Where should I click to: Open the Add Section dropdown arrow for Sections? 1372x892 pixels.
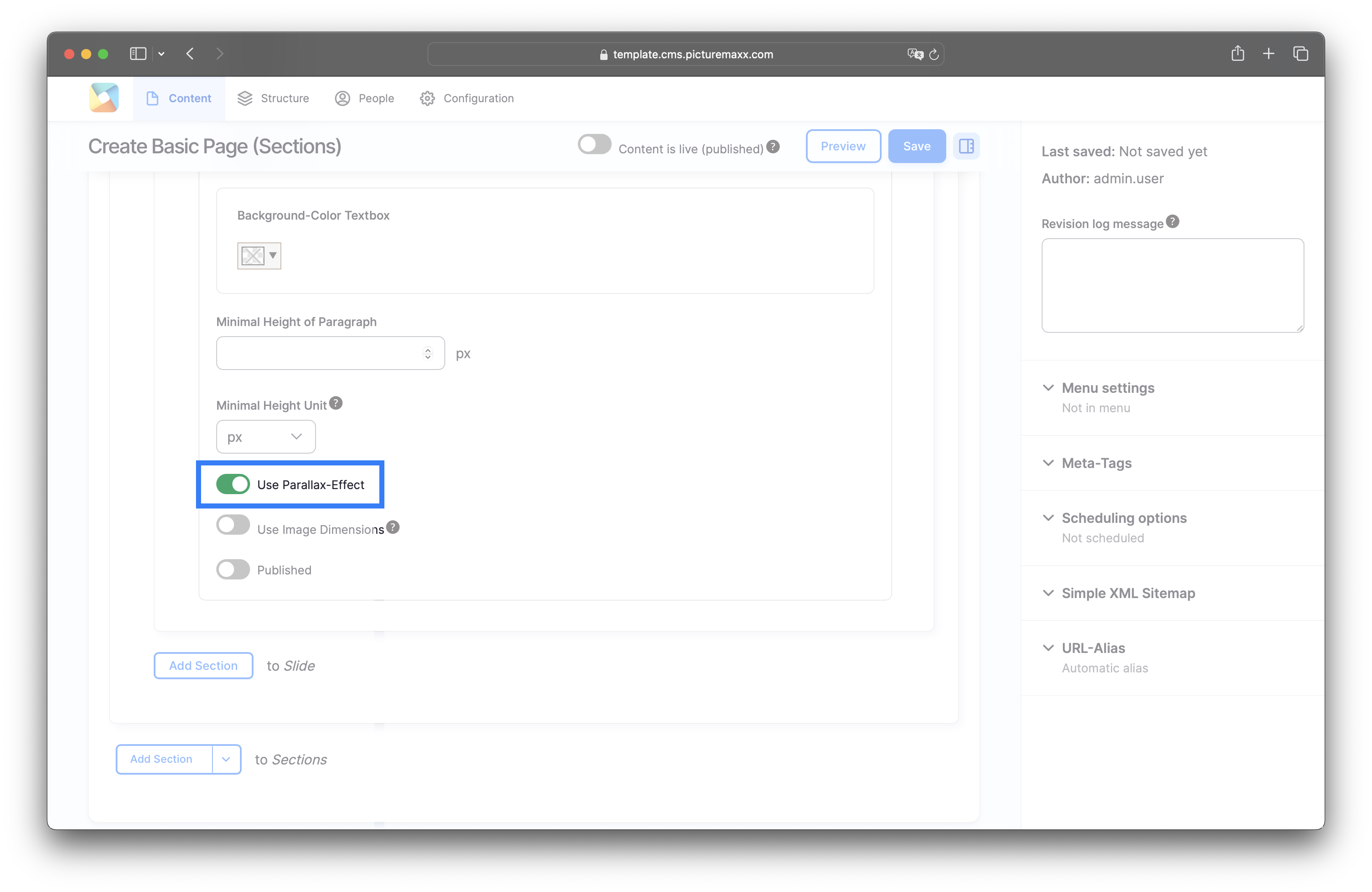[x=226, y=759]
